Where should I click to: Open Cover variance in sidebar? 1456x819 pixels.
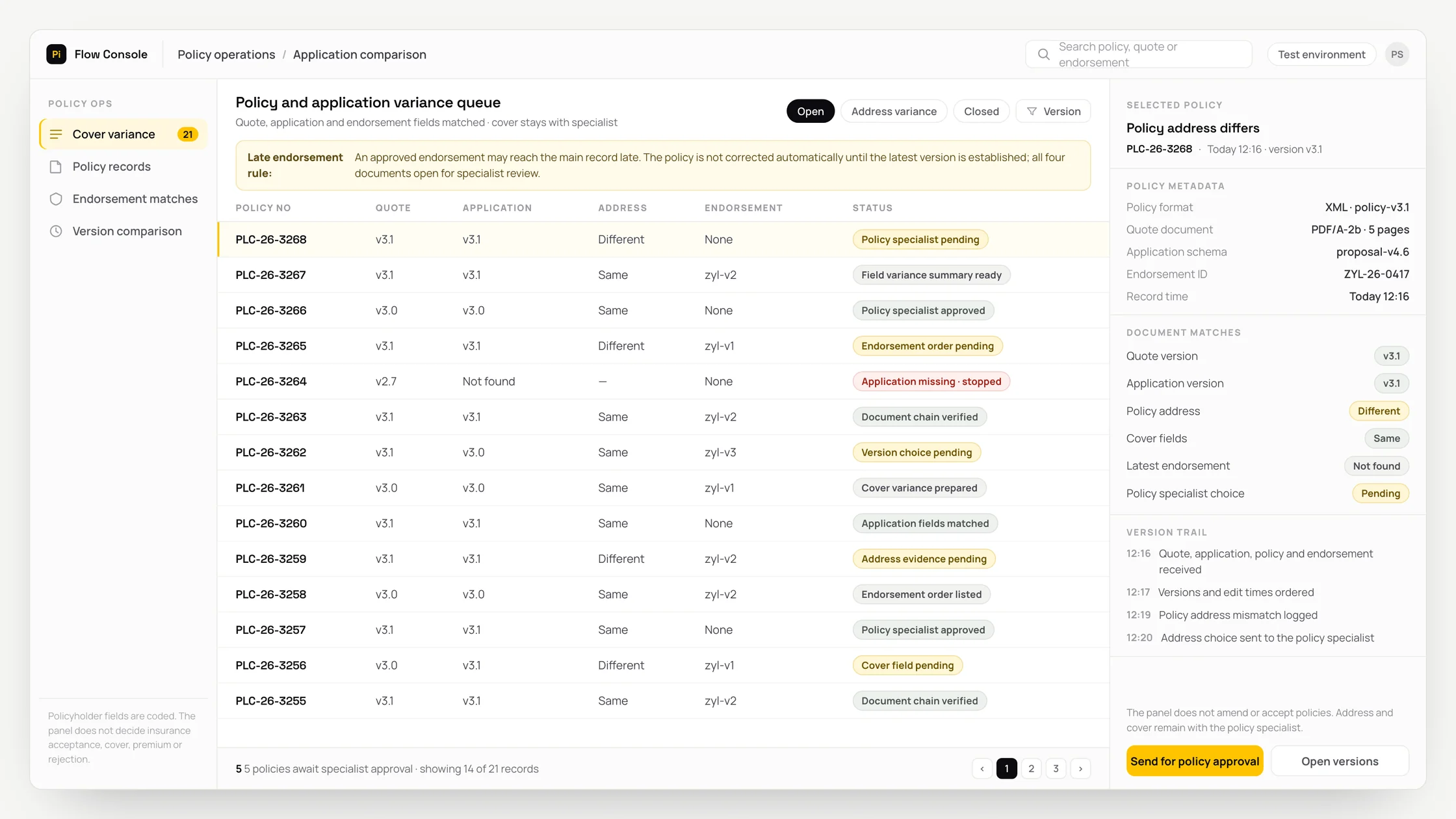click(123, 135)
